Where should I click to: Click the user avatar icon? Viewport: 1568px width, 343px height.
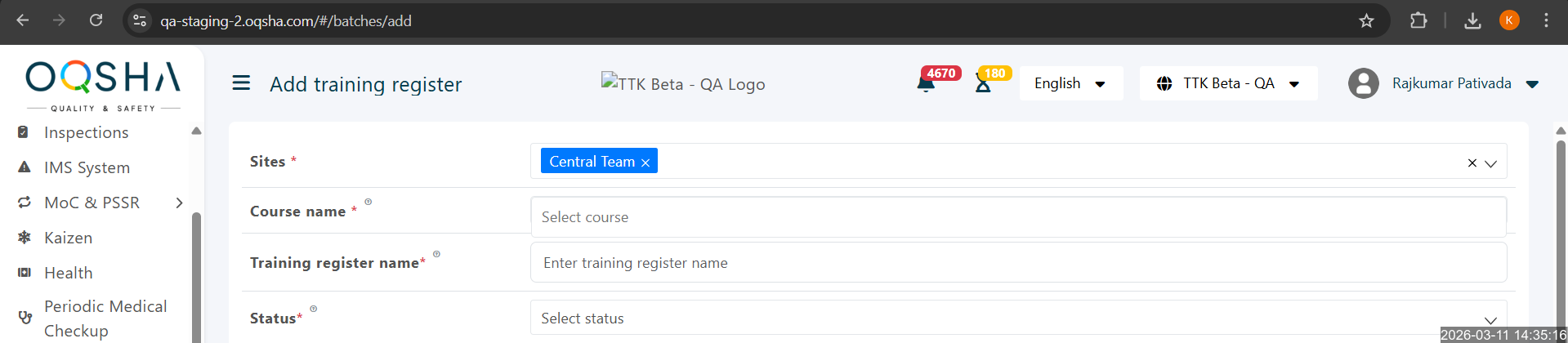tap(1363, 83)
